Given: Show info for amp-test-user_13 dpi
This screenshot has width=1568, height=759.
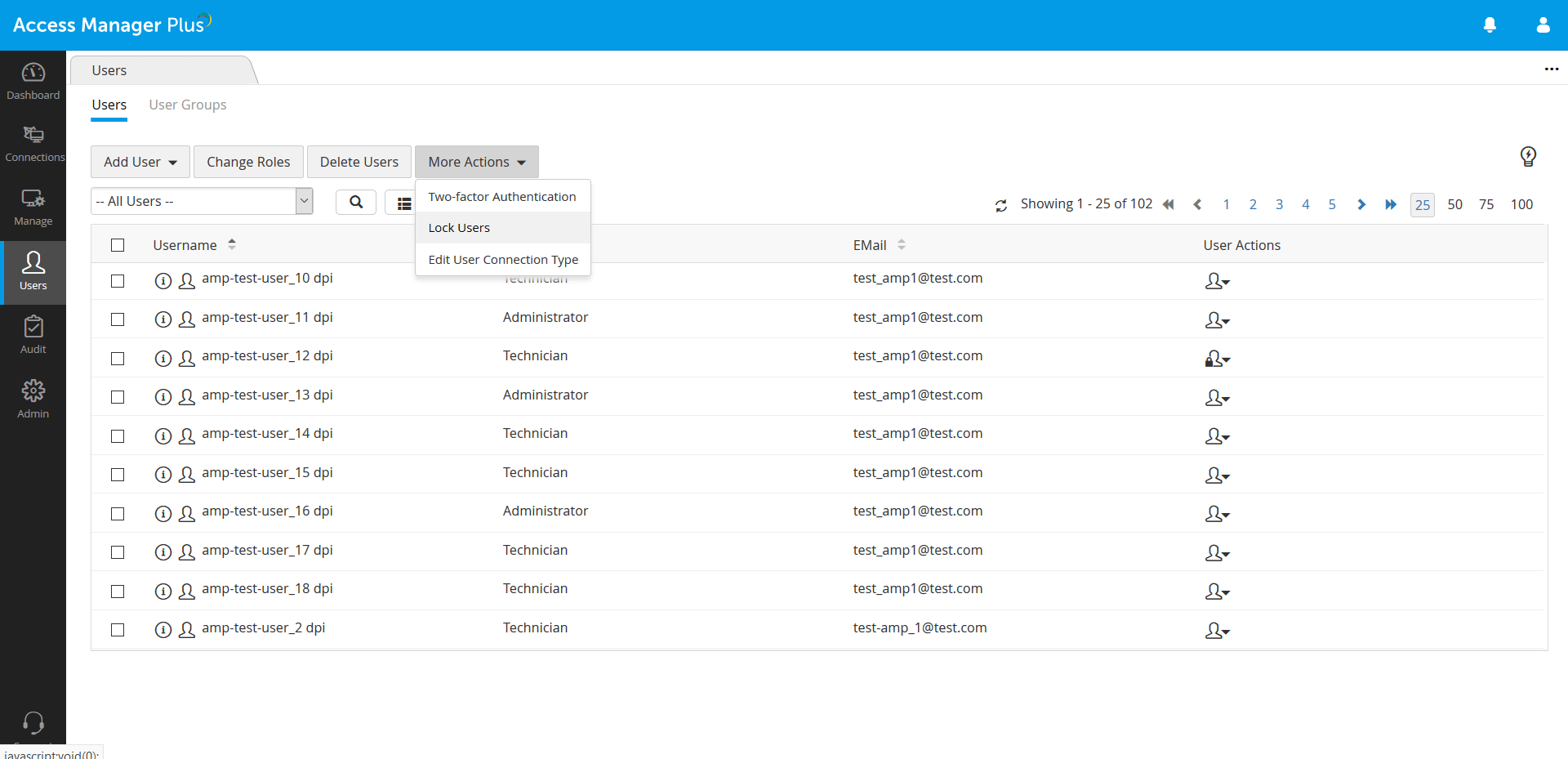Looking at the screenshot, I should [x=163, y=397].
